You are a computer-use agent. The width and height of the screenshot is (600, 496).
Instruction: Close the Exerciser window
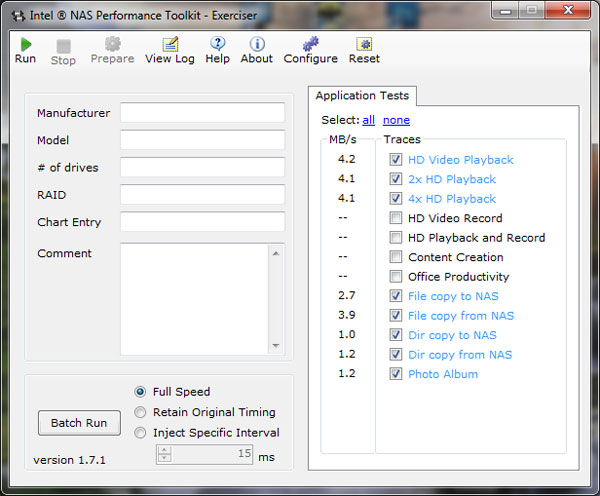pyautogui.click(x=569, y=10)
